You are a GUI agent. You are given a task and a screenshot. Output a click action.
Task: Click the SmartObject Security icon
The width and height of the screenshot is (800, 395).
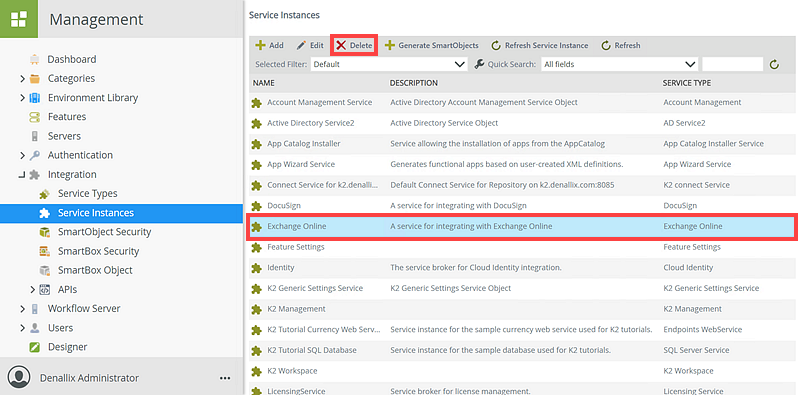pyautogui.click(x=44, y=232)
